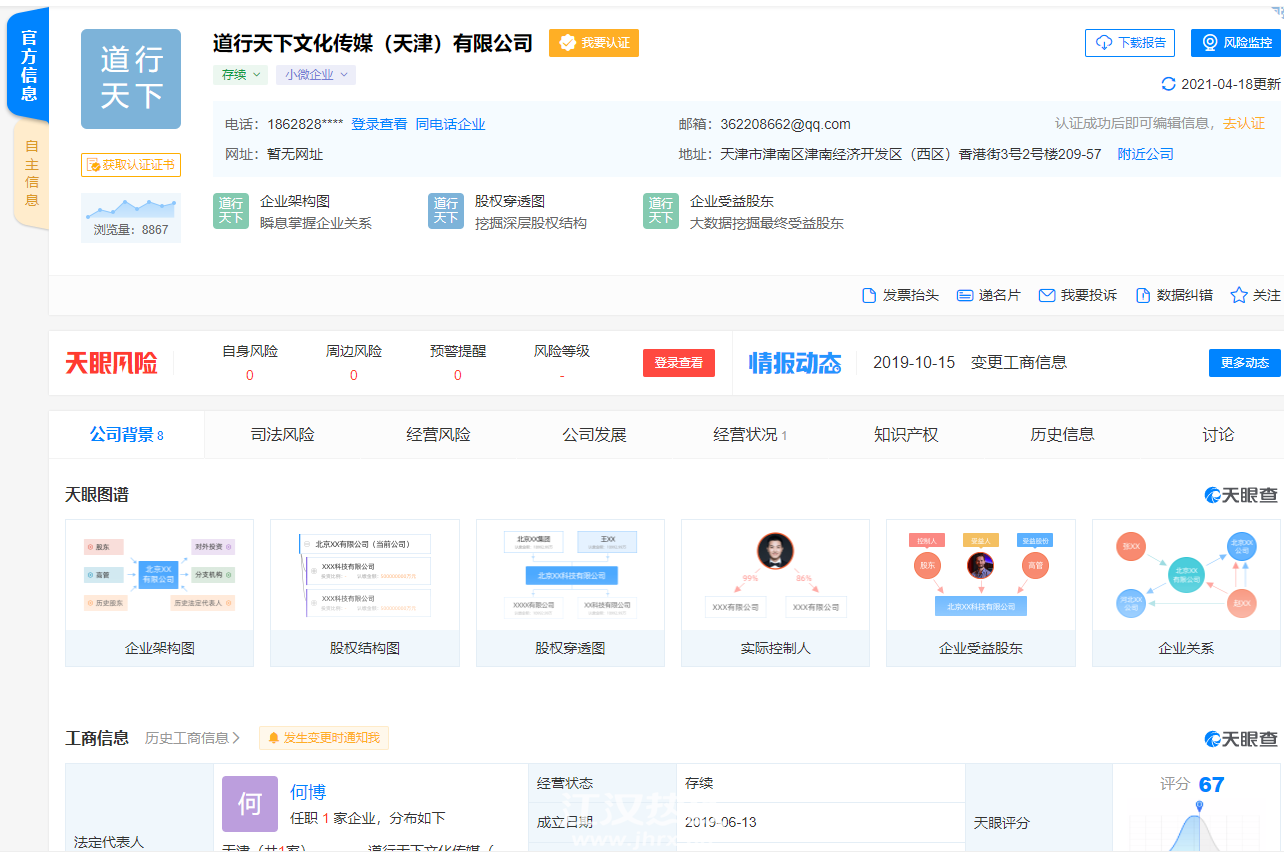Image resolution: width=1284 pixels, height=855 pixels.
Task: Click the 自身风险 count 0
Action: [250, 376]
